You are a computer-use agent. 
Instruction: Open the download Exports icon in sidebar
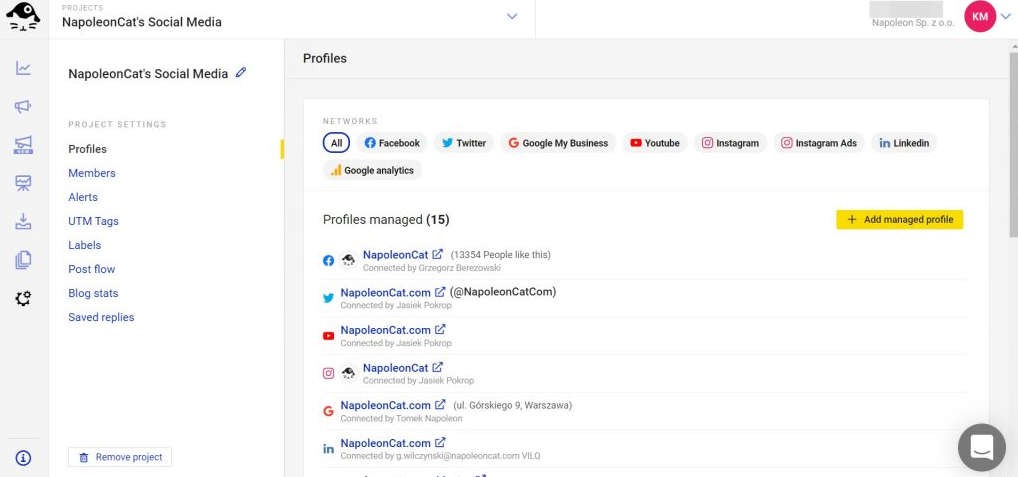click(23, 221)
